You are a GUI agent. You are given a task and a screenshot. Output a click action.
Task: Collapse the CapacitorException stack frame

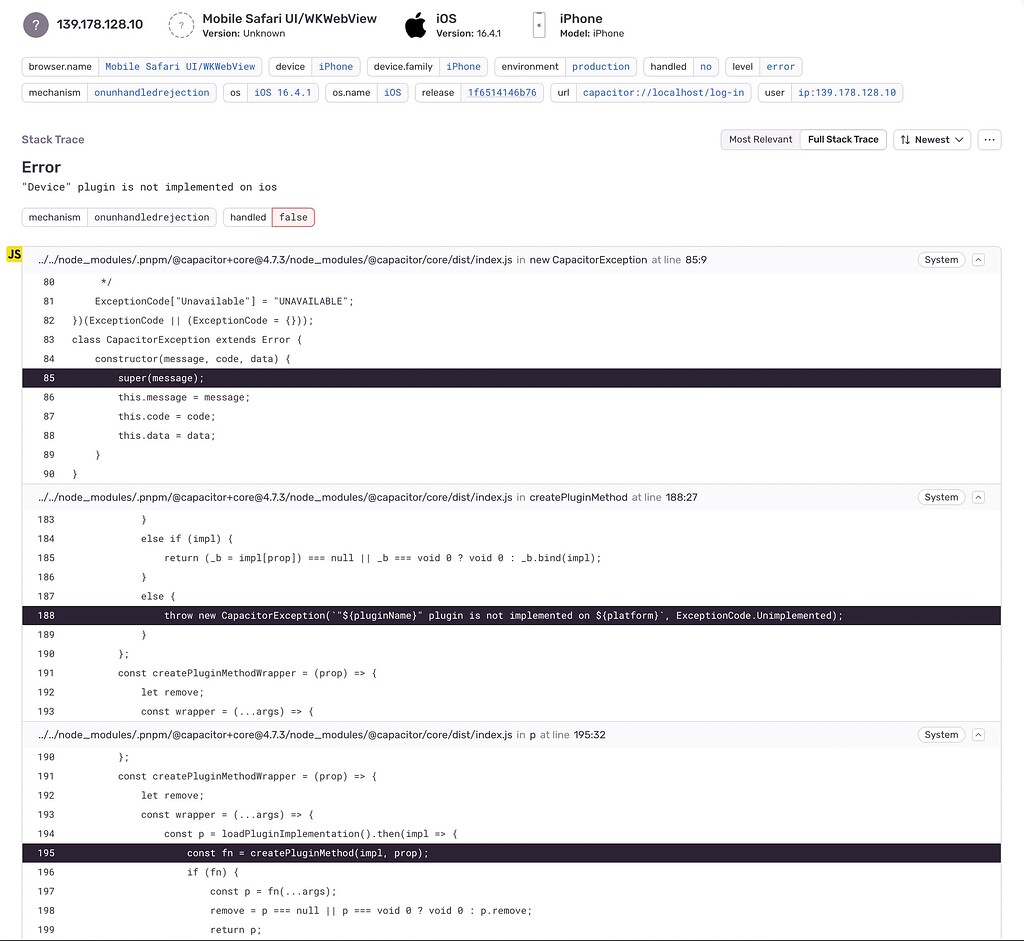pyautogui.click(x=976, y=259)
